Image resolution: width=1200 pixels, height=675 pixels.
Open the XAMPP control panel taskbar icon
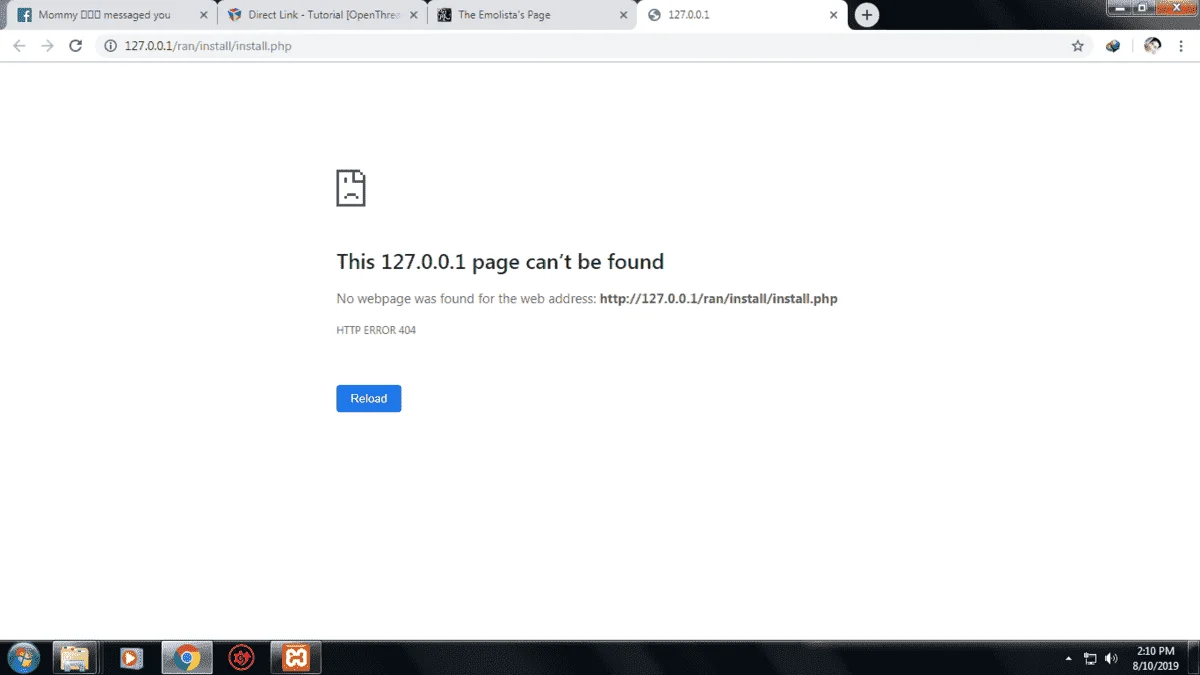(296, 657)
